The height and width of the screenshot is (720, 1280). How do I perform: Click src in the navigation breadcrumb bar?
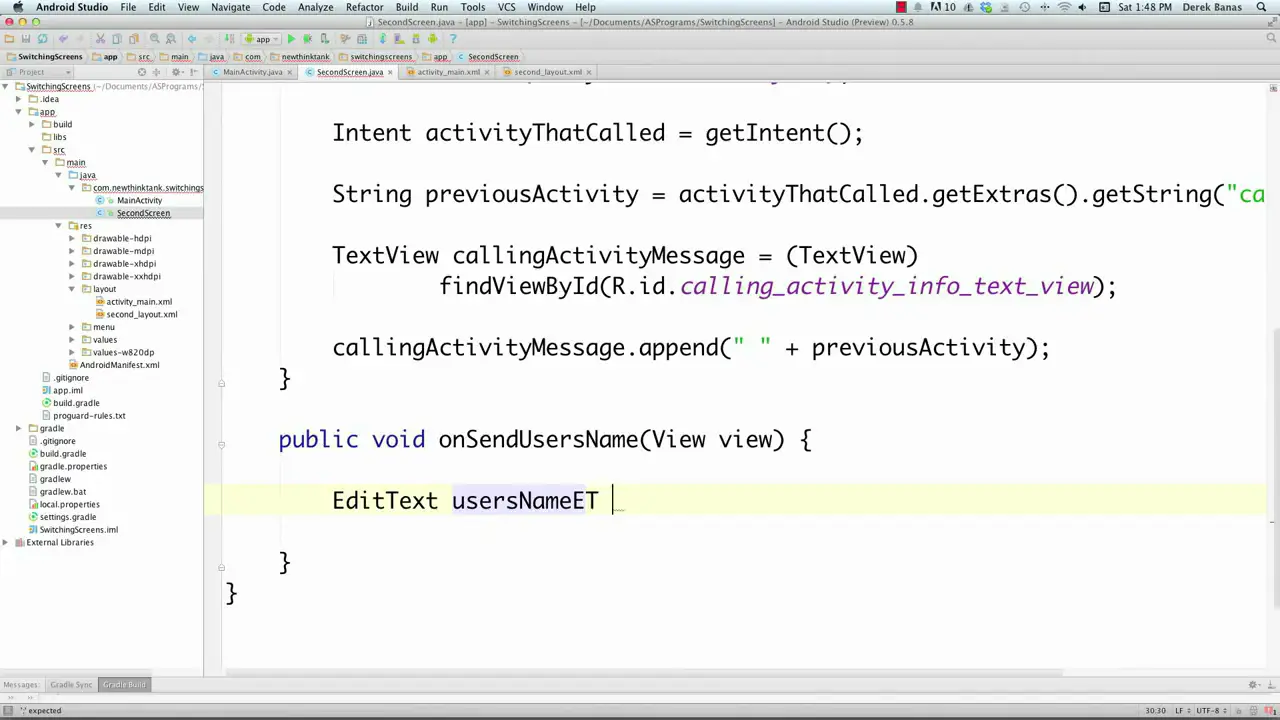[x=143, y=57]
